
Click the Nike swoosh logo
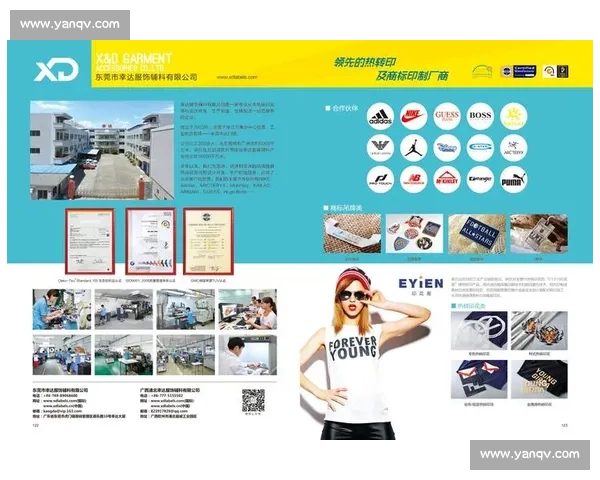(413, 117)
